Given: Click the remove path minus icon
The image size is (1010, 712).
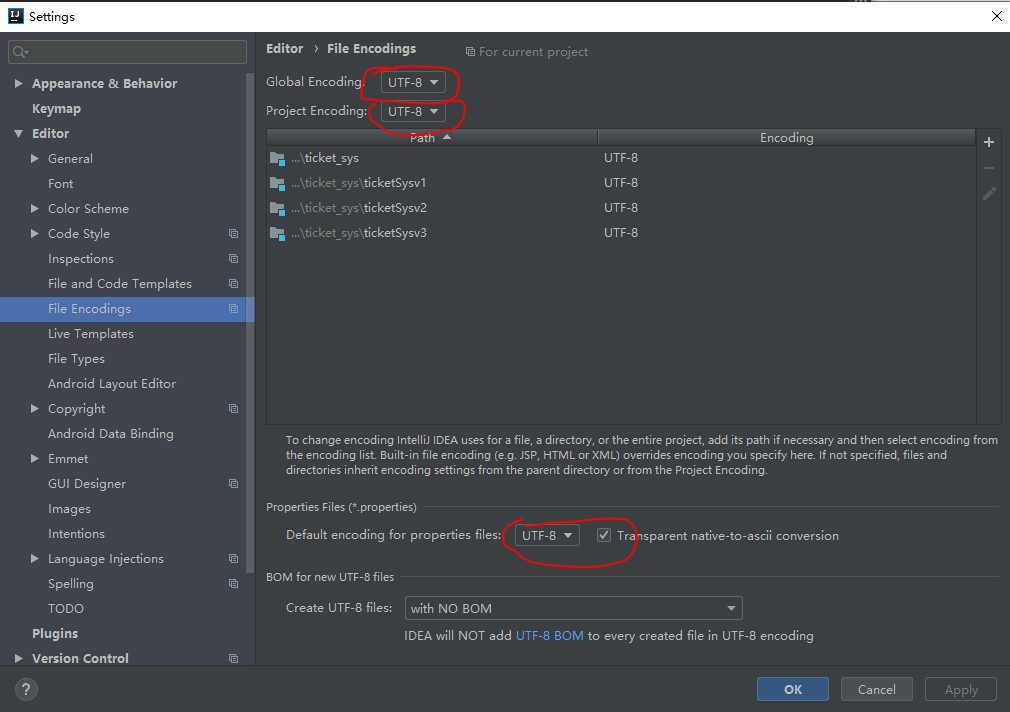Looking at the screenshot, I should tap(989, 168).
